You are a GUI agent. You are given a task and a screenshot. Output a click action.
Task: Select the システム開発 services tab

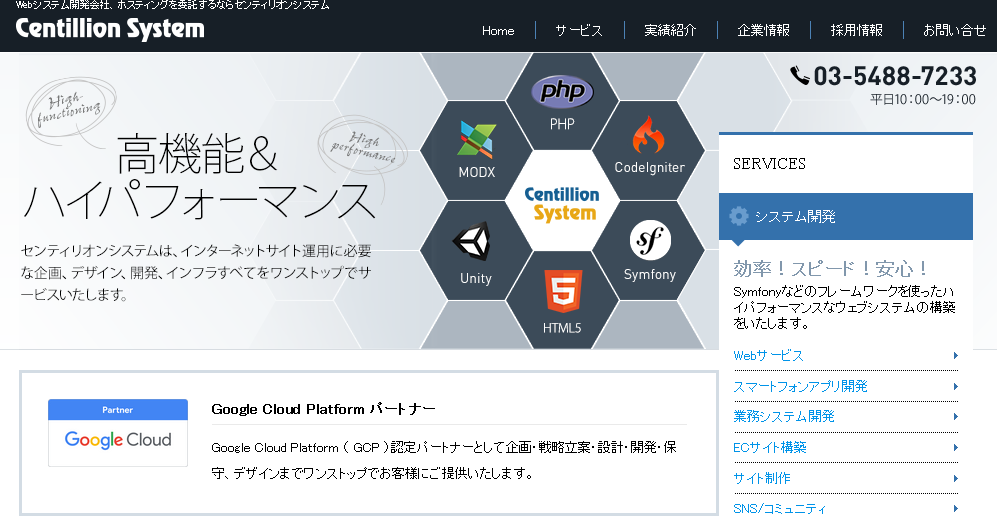pyautogui.click(x=846, y=217)
